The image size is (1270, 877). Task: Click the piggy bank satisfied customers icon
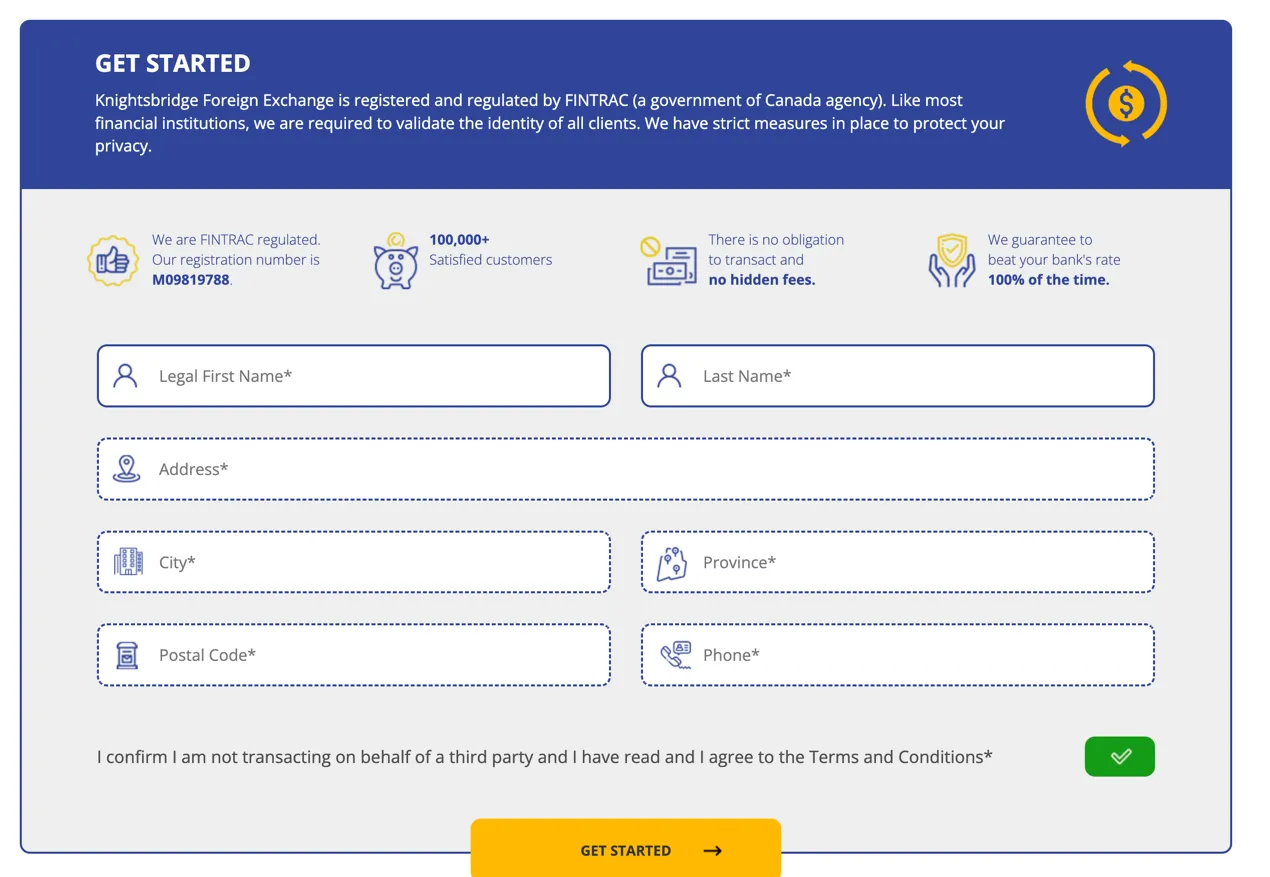[396, 261]
